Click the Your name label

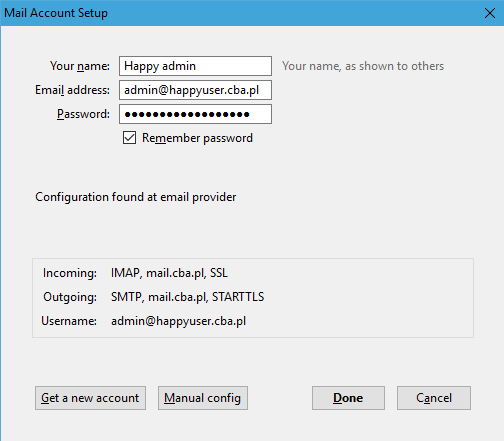(x=80, y=66)
